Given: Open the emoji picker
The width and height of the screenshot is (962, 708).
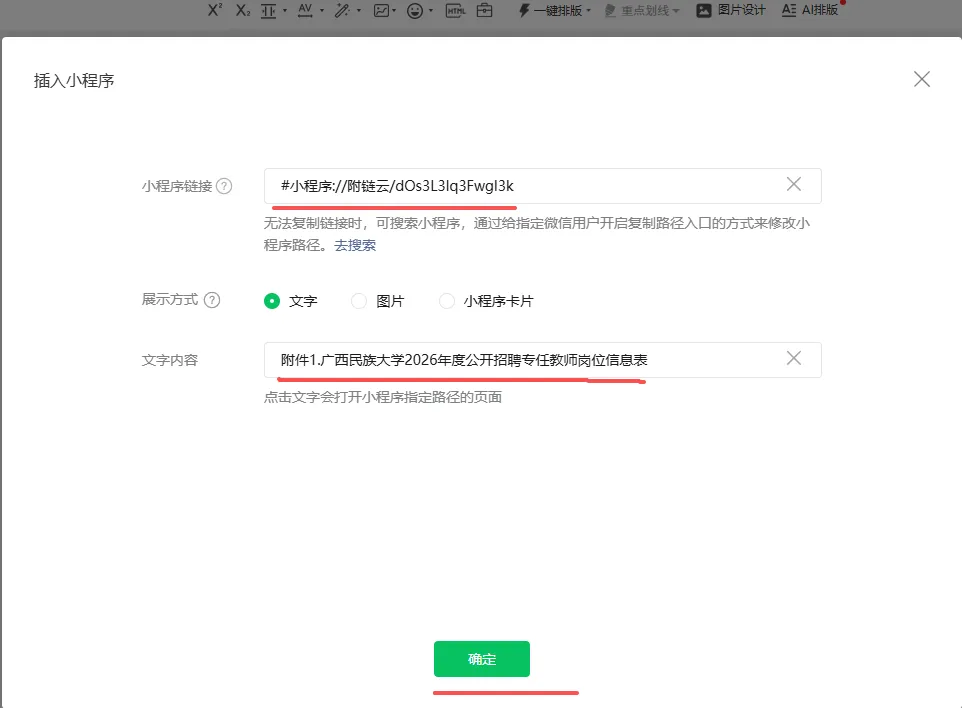Looking at the screenshot, I should coord(415,10).
